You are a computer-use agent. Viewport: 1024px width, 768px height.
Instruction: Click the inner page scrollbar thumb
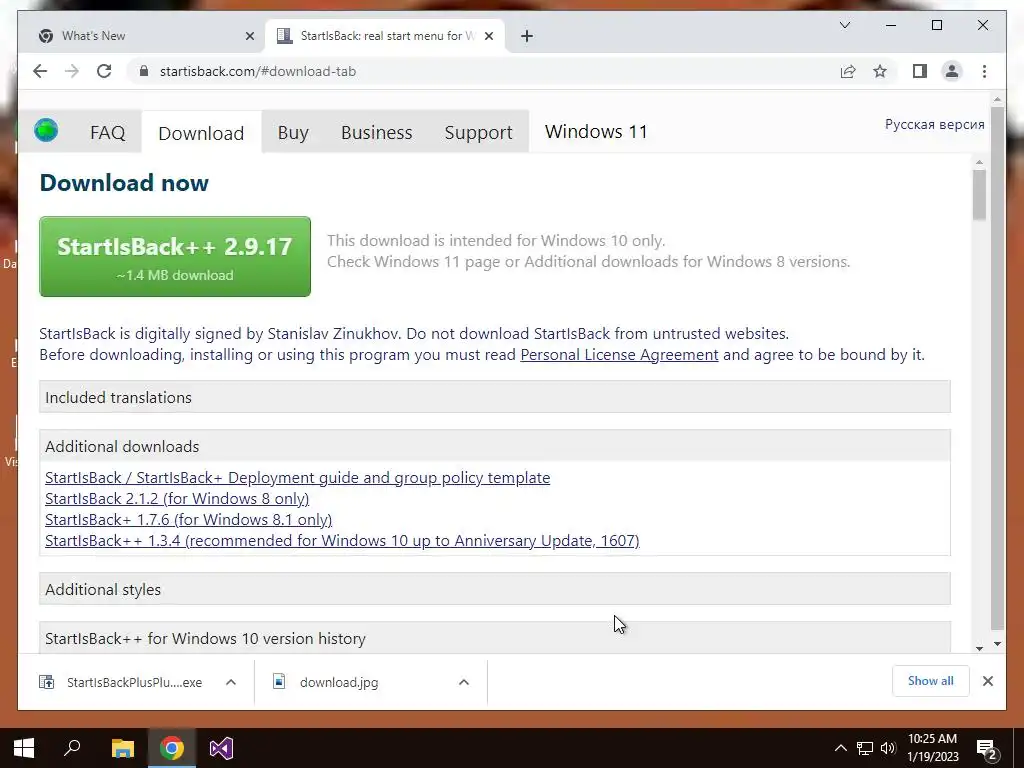(x=978, y=195)
